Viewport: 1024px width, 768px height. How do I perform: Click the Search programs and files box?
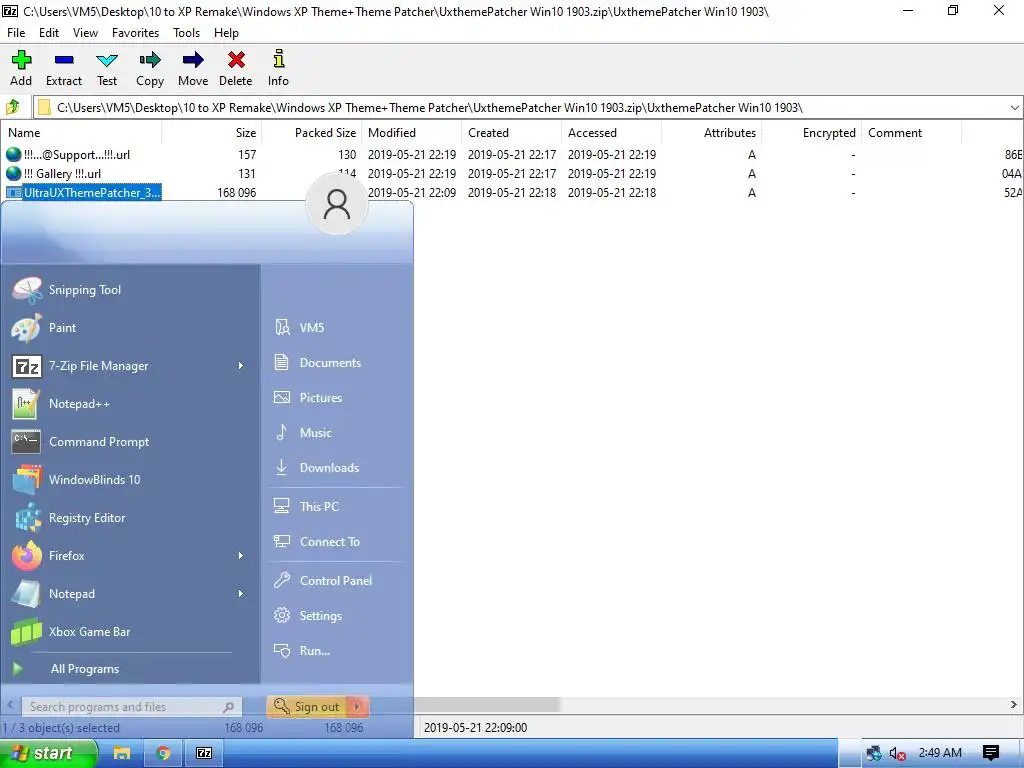[x=132, y=707]
